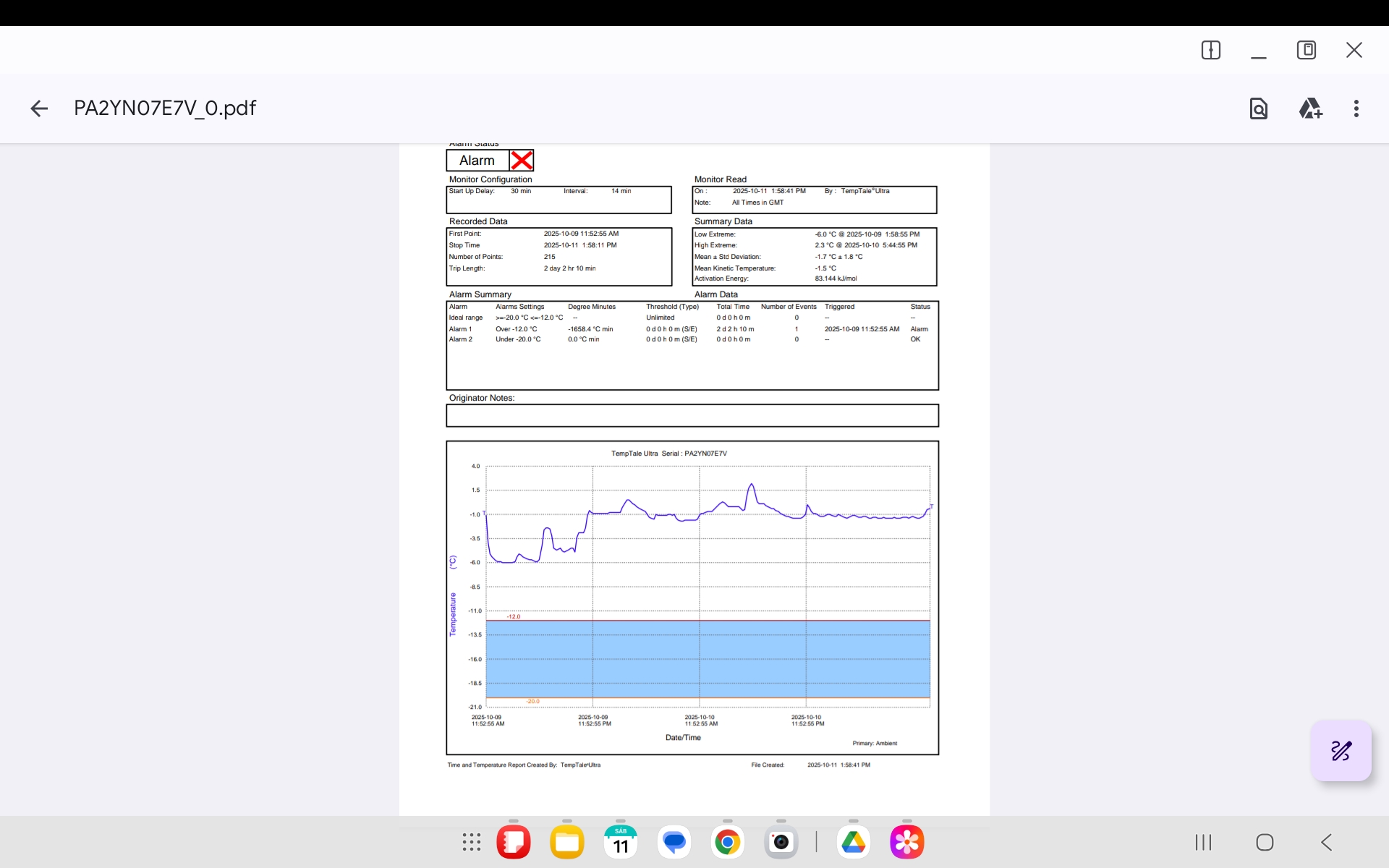Image resolution: width=1389 pixels, height=868 pixels.
Task: Open the pink Gallery app
Action: click(907, 842)
